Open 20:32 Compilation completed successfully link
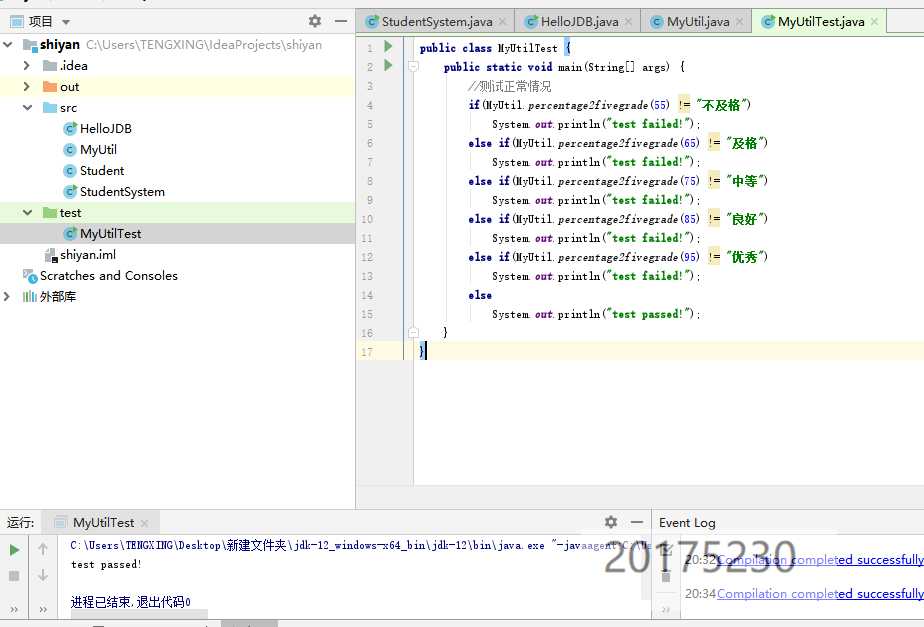 (x=820, y=560)
